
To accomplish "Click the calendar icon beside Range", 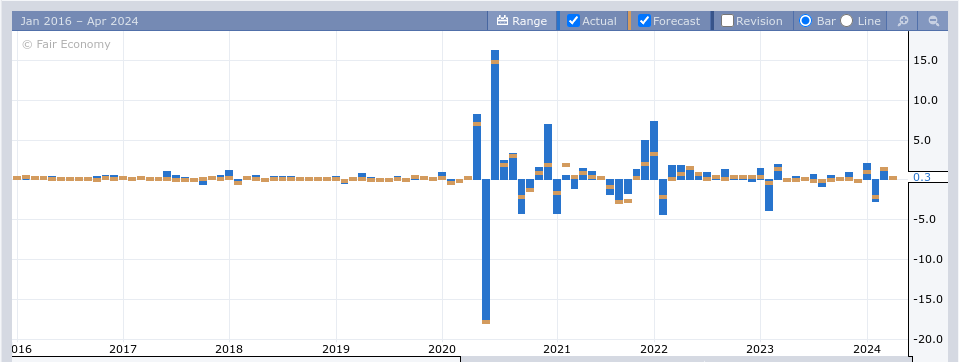I will [x=503, y=21].
